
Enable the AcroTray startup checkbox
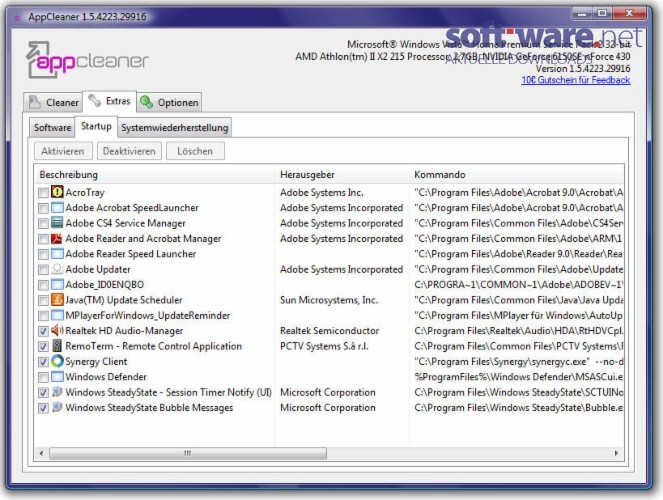(43, 193)
